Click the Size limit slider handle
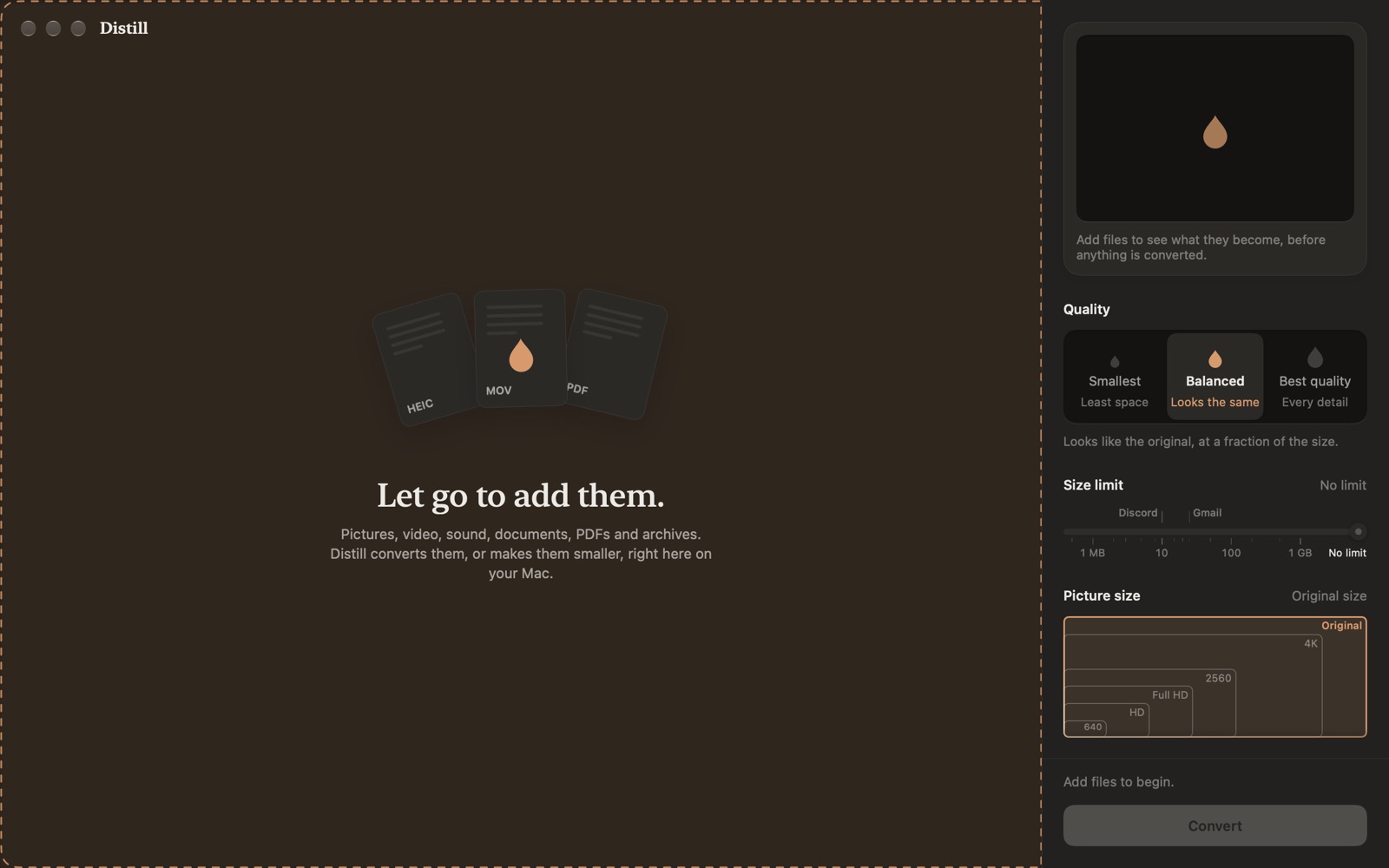The width and height of the screenshot is (1389, 868). pyautogui.click(x=1358, y=531)
